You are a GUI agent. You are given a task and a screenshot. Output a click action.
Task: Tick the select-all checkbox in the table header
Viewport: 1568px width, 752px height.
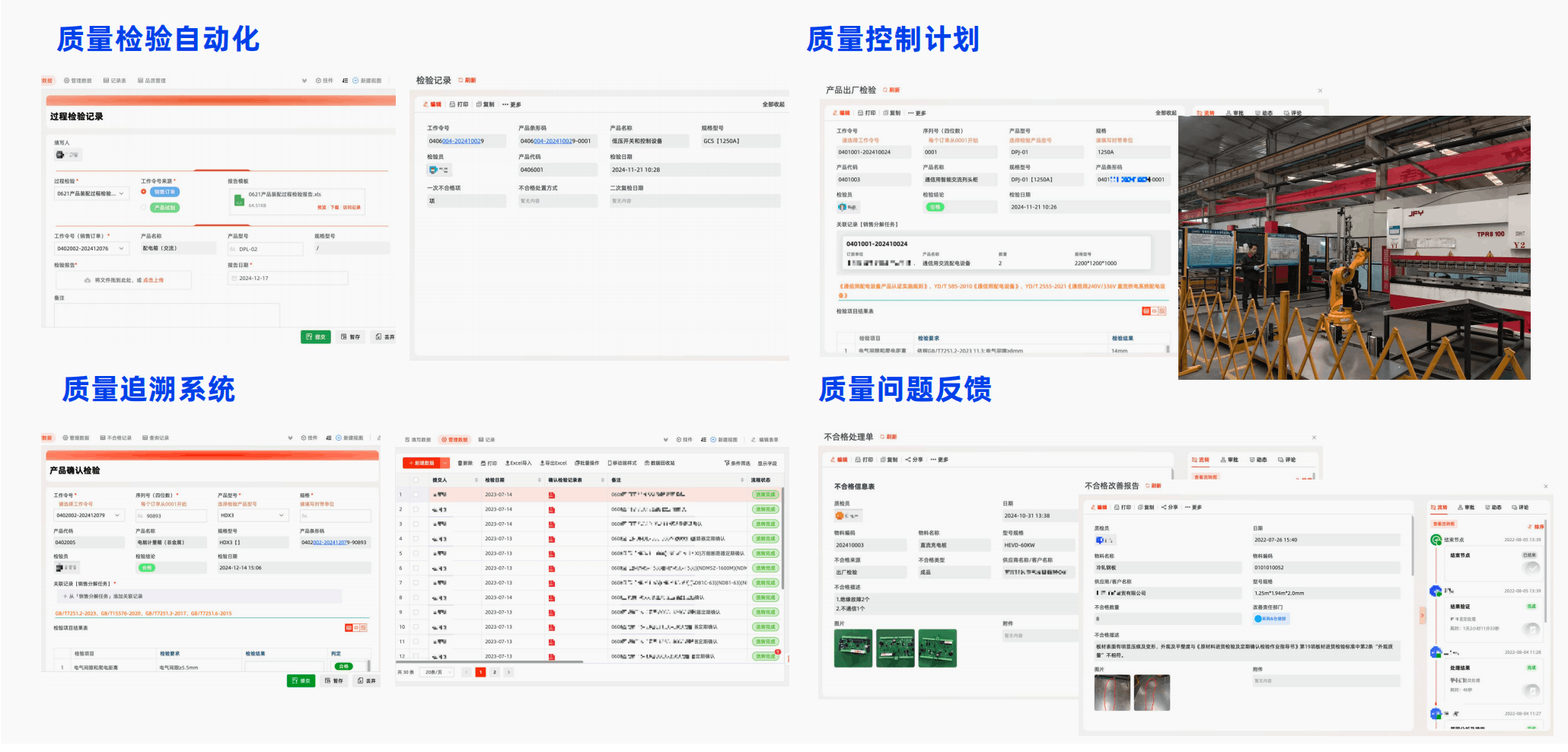tap(416, 480)
